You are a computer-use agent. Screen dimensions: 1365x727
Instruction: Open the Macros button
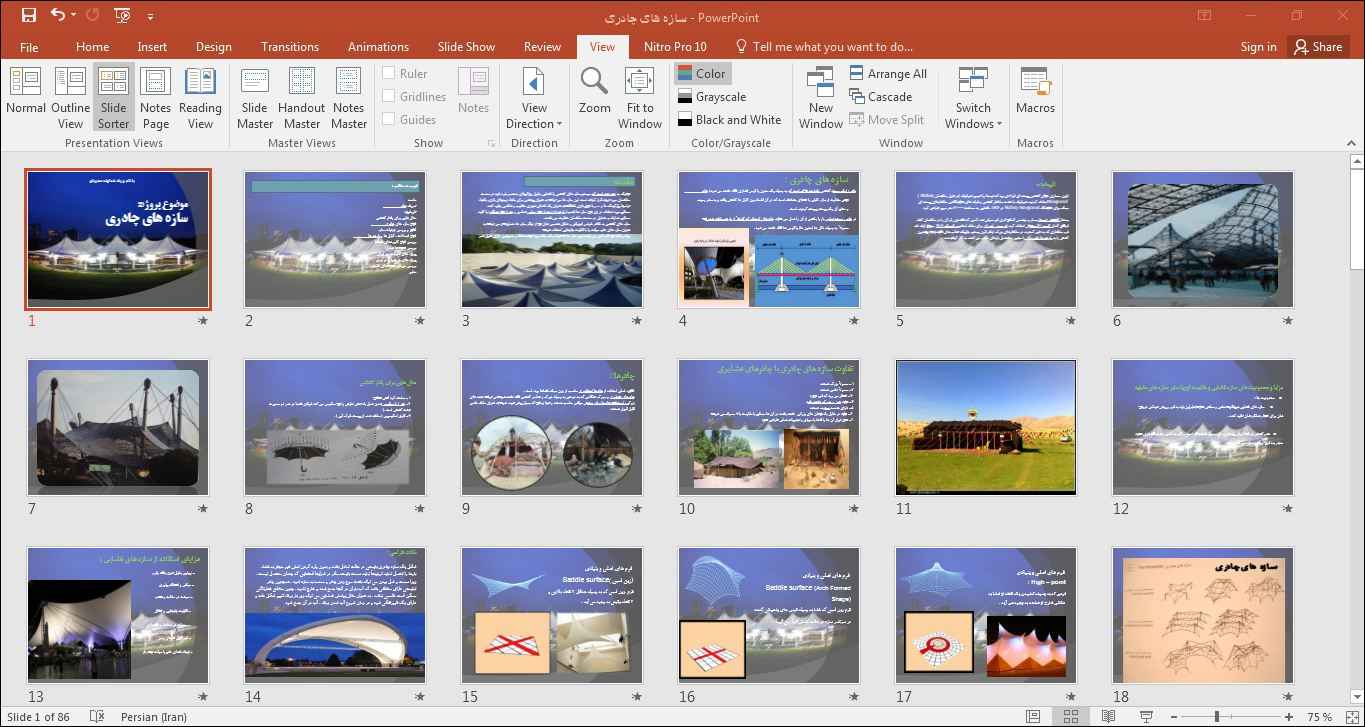1035,95
